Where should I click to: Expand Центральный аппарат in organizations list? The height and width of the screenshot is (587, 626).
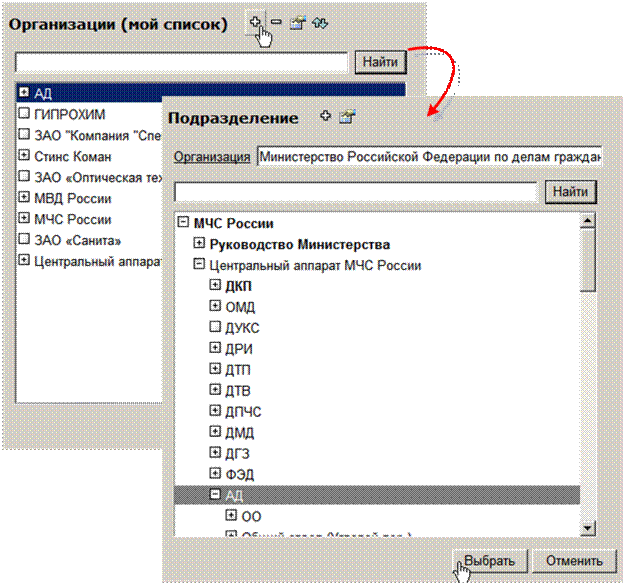point(24,260)
